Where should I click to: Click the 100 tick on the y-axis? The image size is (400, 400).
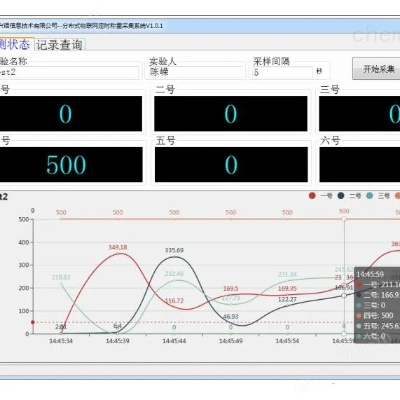(24, 311)
